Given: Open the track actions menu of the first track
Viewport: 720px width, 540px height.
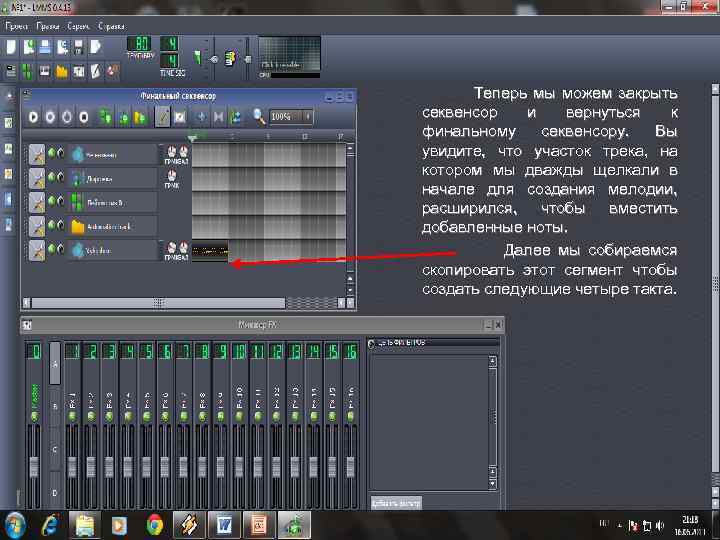Looking at the screenshot, I should [37, 155].
